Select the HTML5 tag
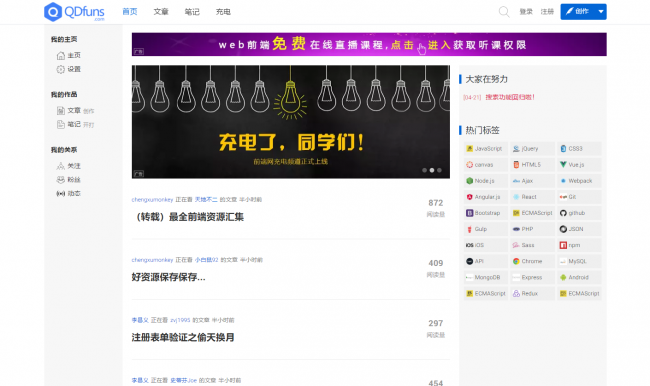 [x=532, y=165]
